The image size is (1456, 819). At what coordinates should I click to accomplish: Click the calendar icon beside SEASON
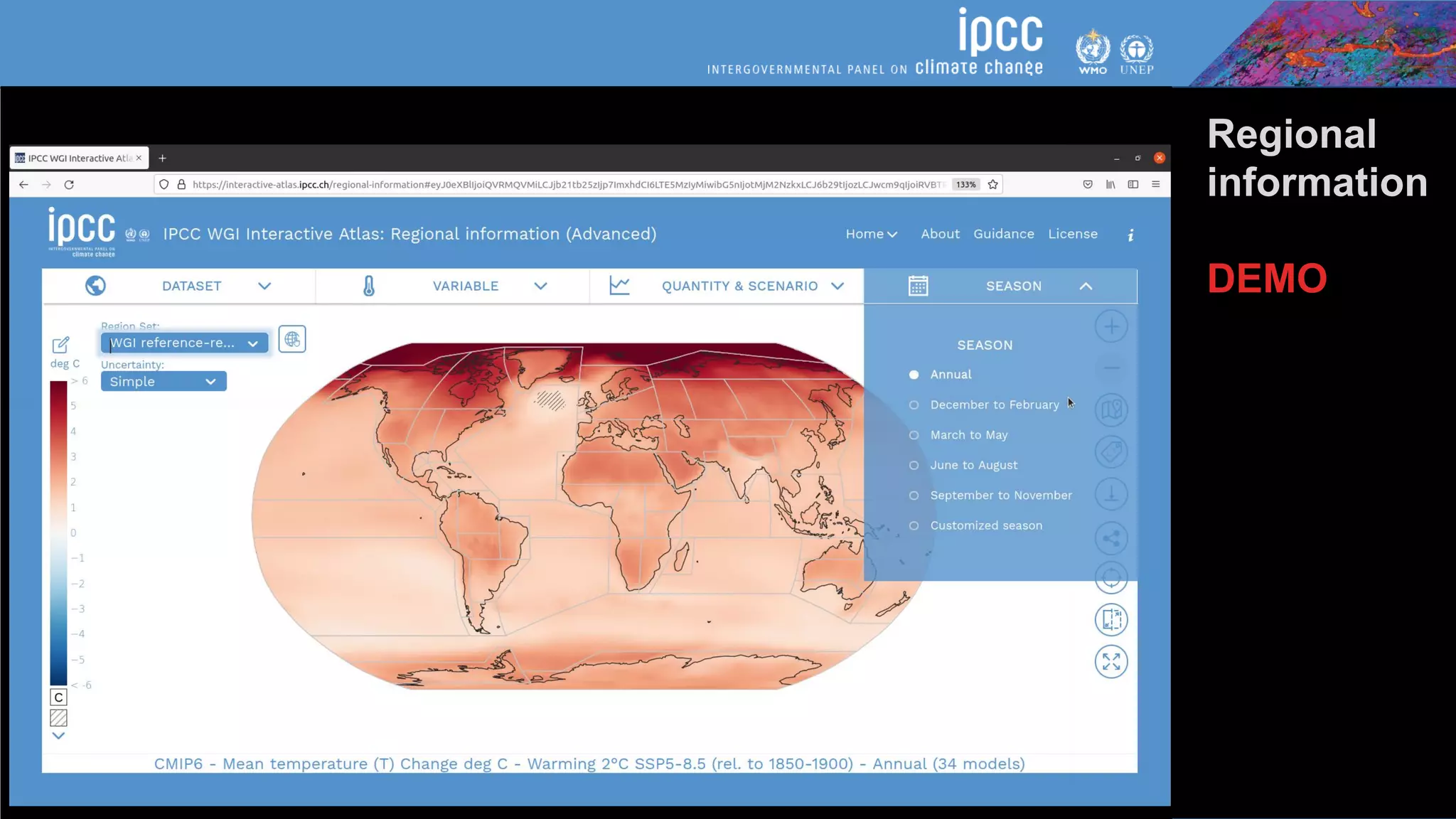(918, 286)
